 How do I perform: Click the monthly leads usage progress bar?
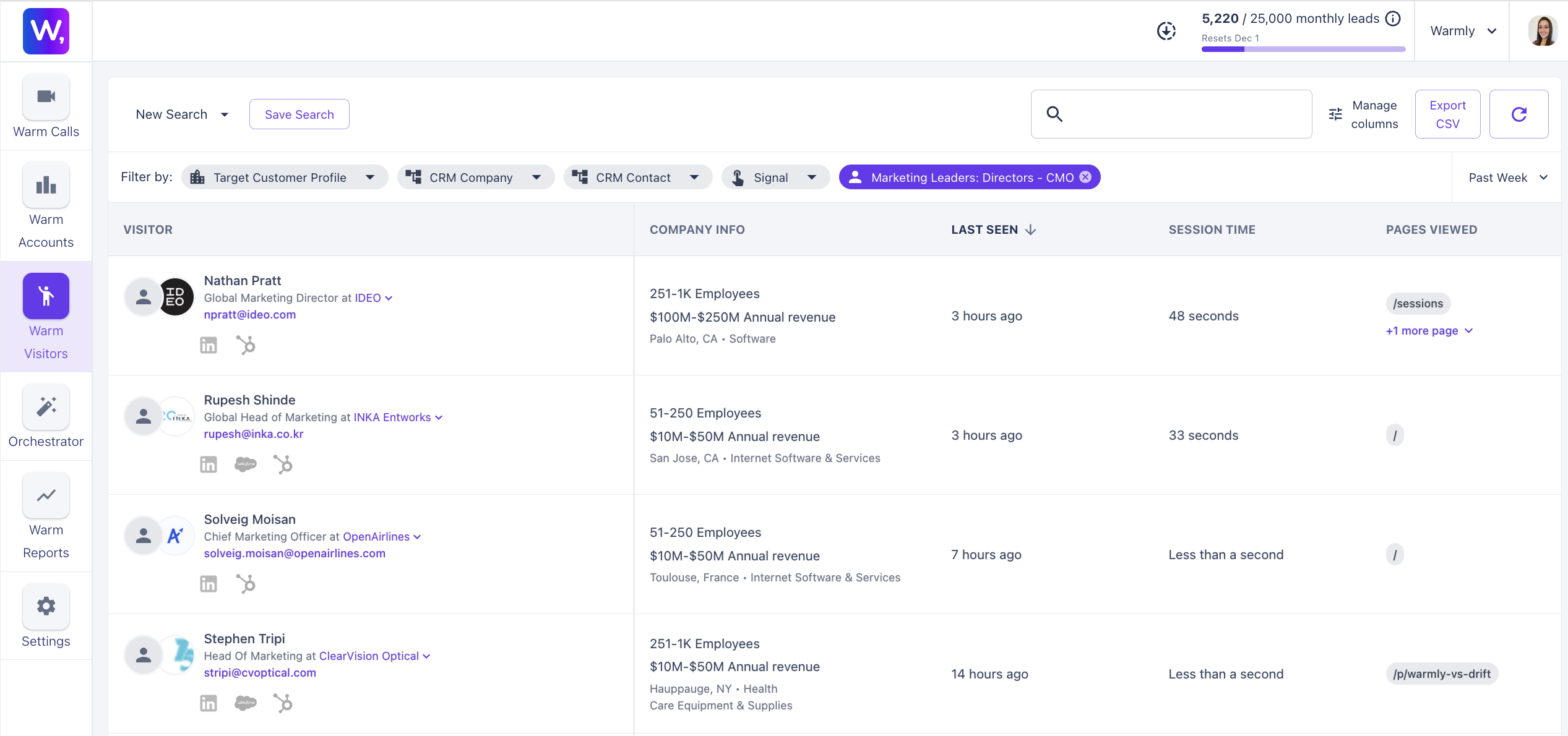click(1303, 49)
